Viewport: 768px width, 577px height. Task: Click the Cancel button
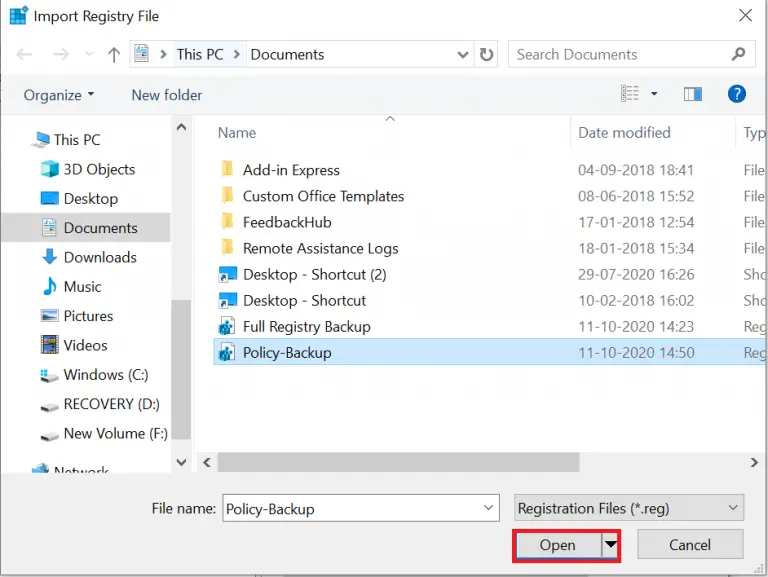tap(690, 545)
